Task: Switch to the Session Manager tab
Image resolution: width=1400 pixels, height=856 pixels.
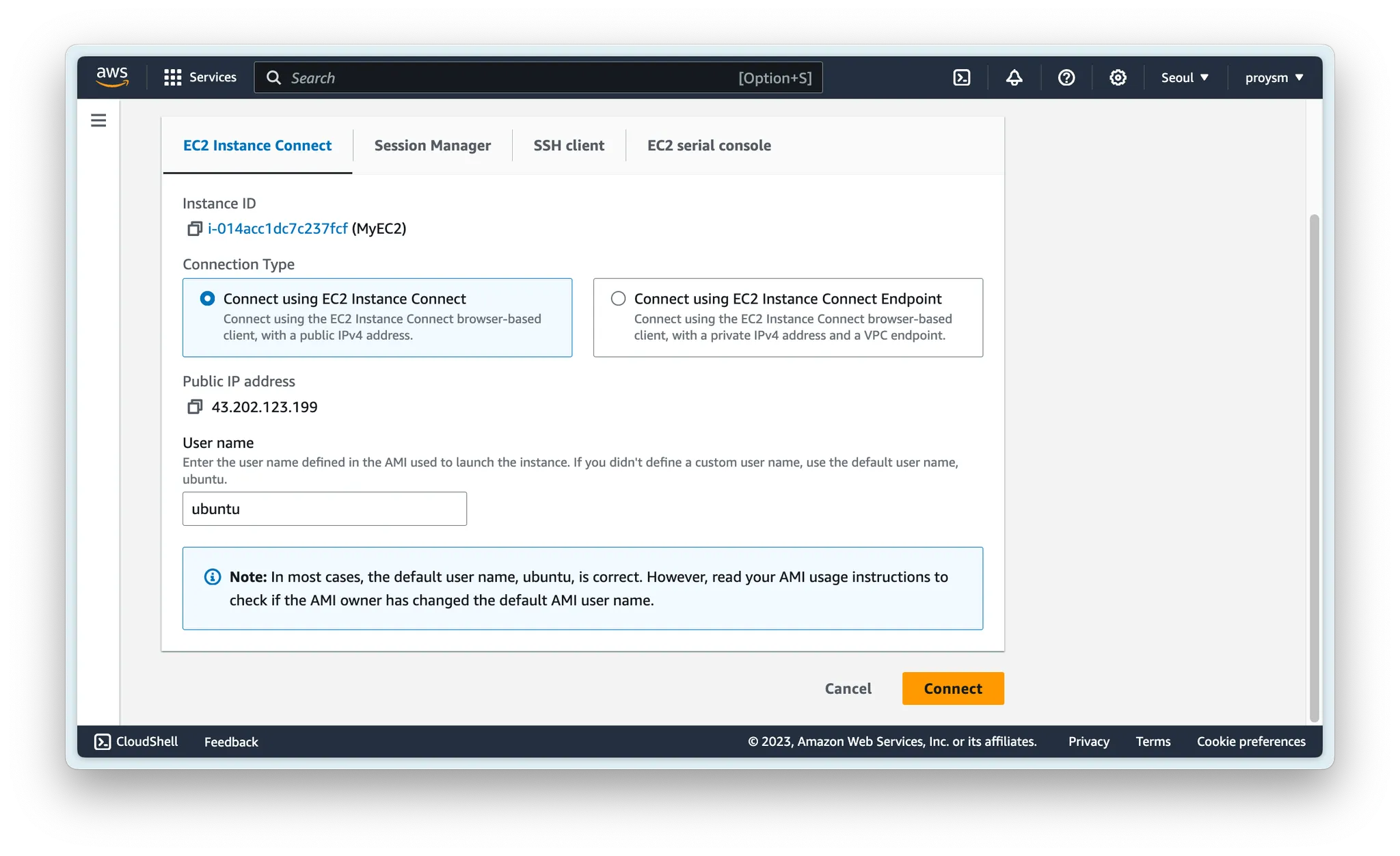Action: point(432,146)
